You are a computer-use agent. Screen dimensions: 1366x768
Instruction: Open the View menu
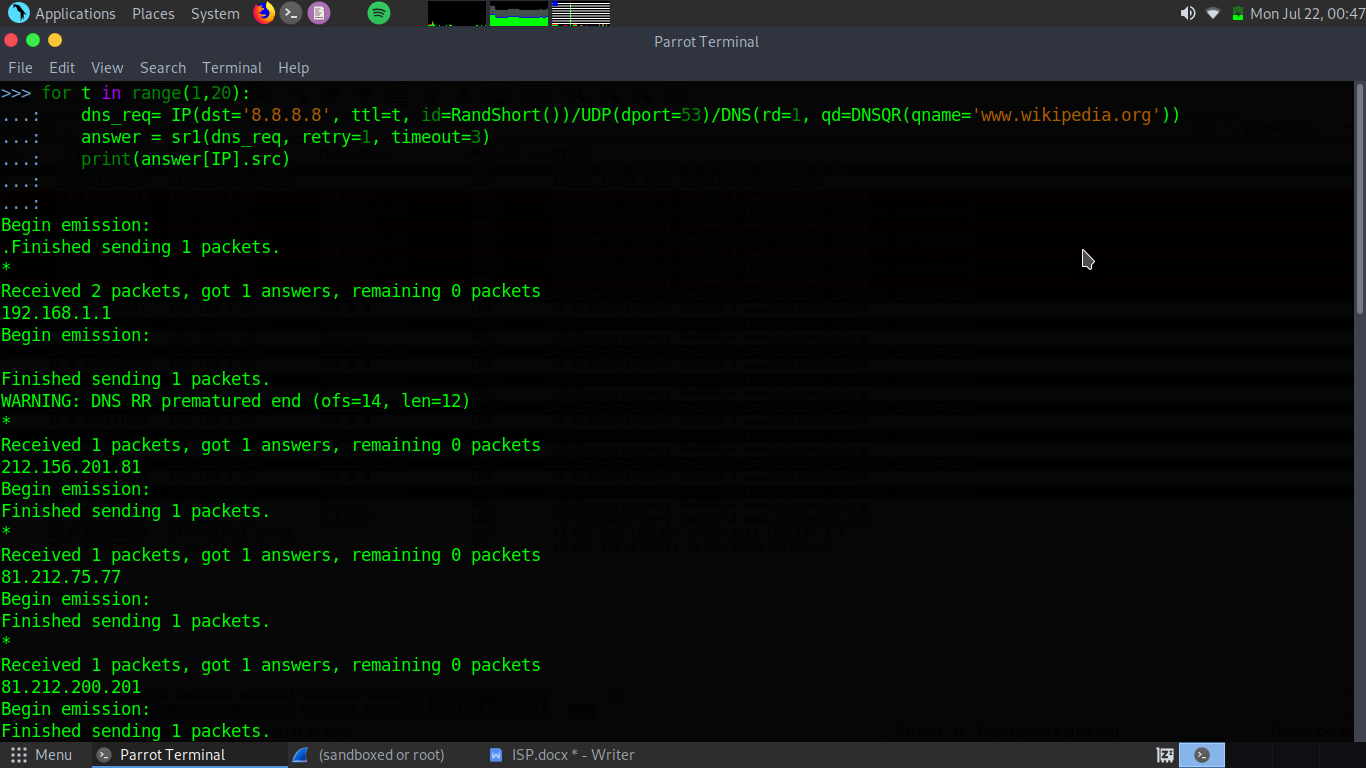pos(107,68)
